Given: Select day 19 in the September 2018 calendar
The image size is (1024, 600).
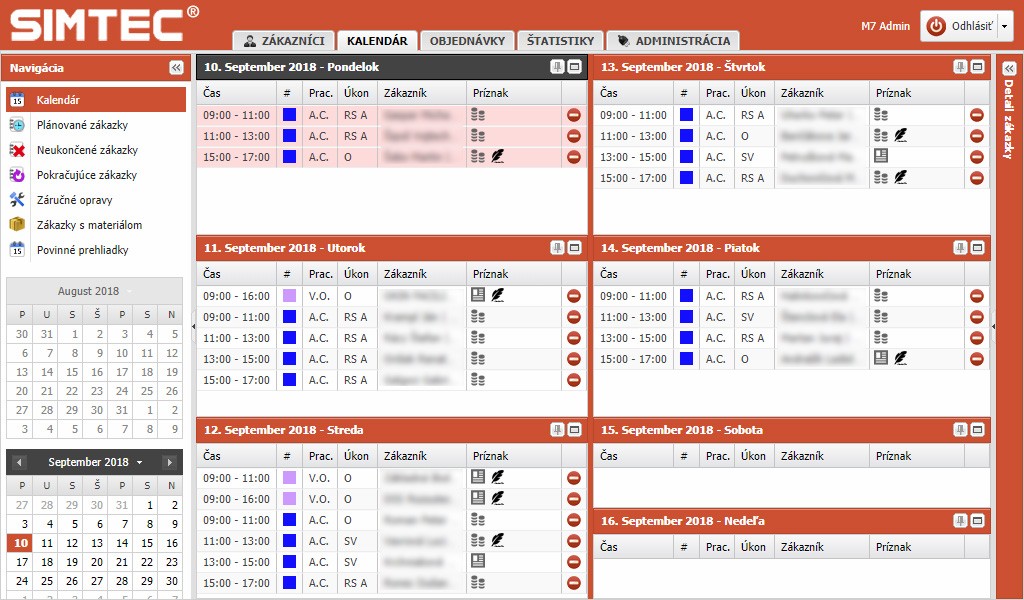Looking at the screenshot, I should pos(71,562).
